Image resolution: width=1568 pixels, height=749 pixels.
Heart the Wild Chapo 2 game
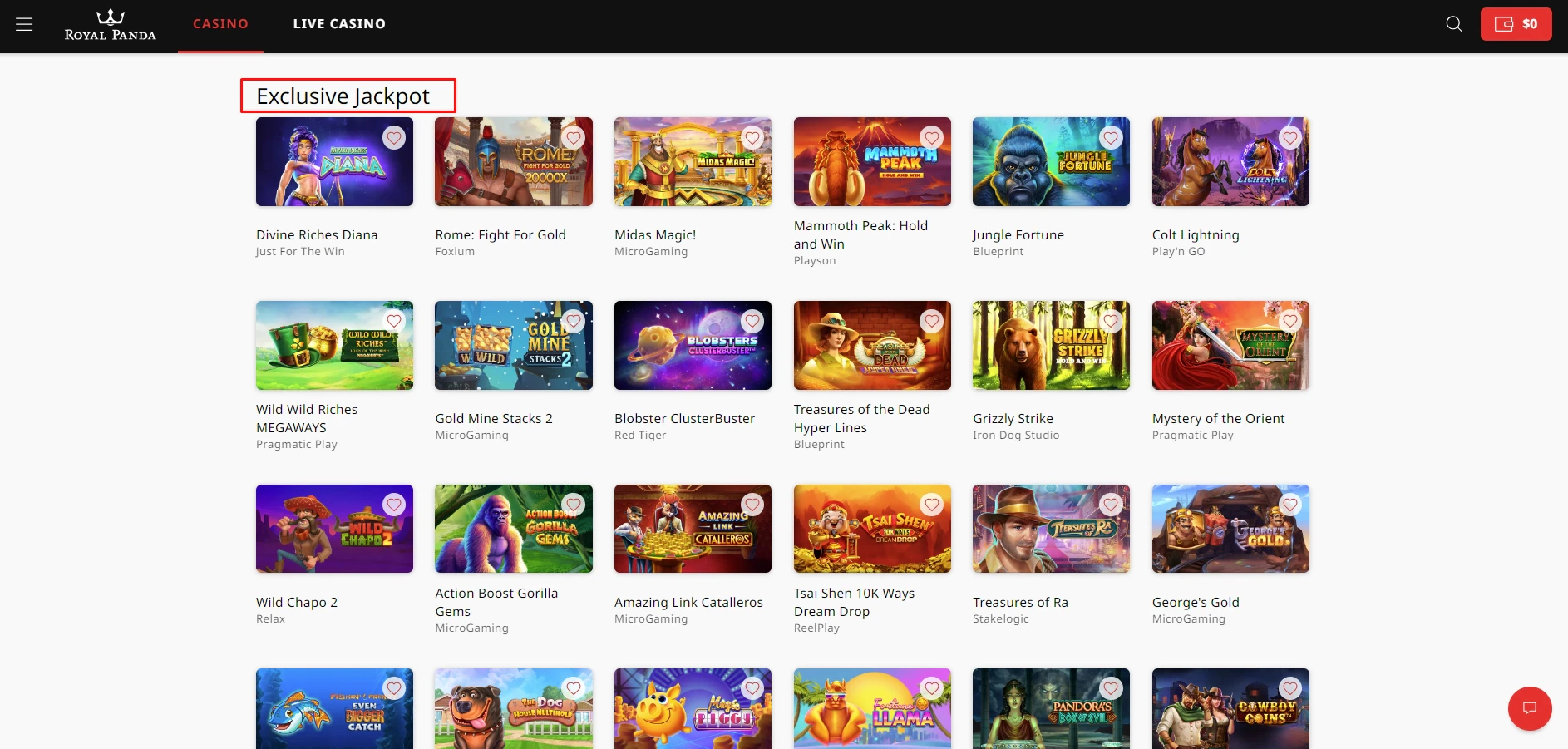coord(394,505)
